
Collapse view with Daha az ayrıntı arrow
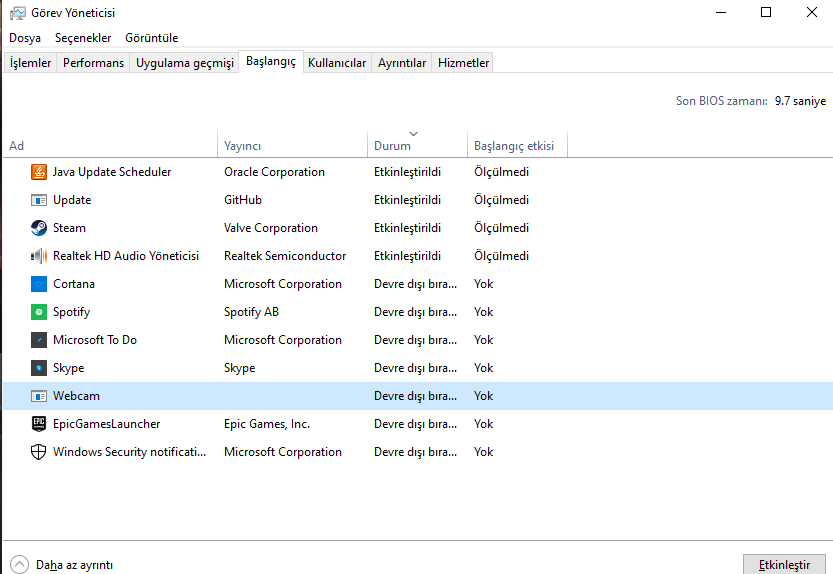point(20,564)
